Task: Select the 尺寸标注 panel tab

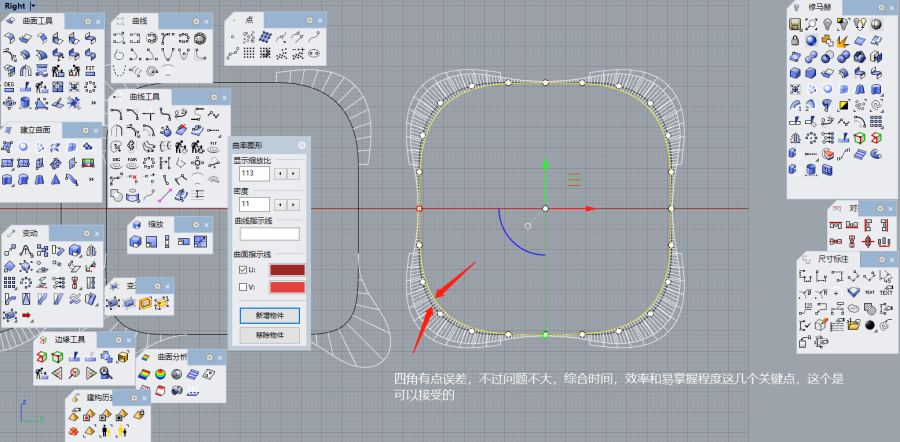Action: 832,258
